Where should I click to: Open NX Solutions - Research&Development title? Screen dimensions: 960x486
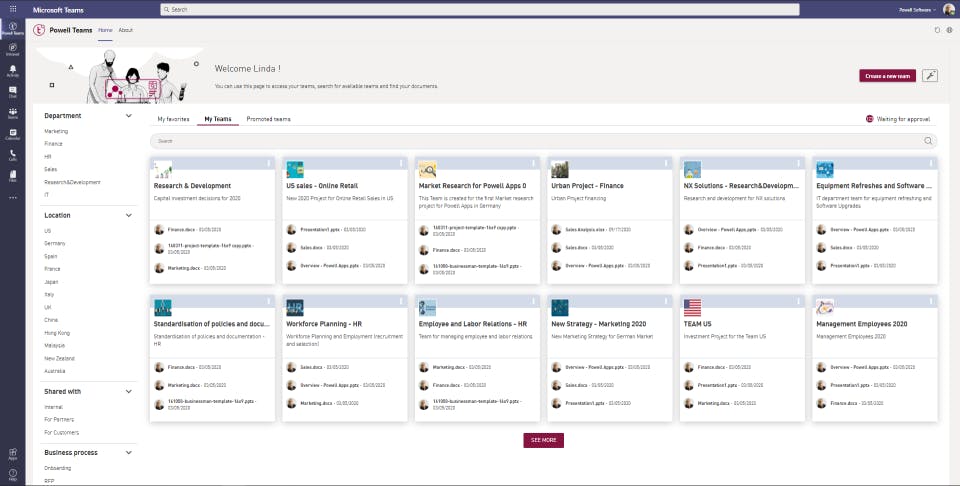tap(741, 185)
